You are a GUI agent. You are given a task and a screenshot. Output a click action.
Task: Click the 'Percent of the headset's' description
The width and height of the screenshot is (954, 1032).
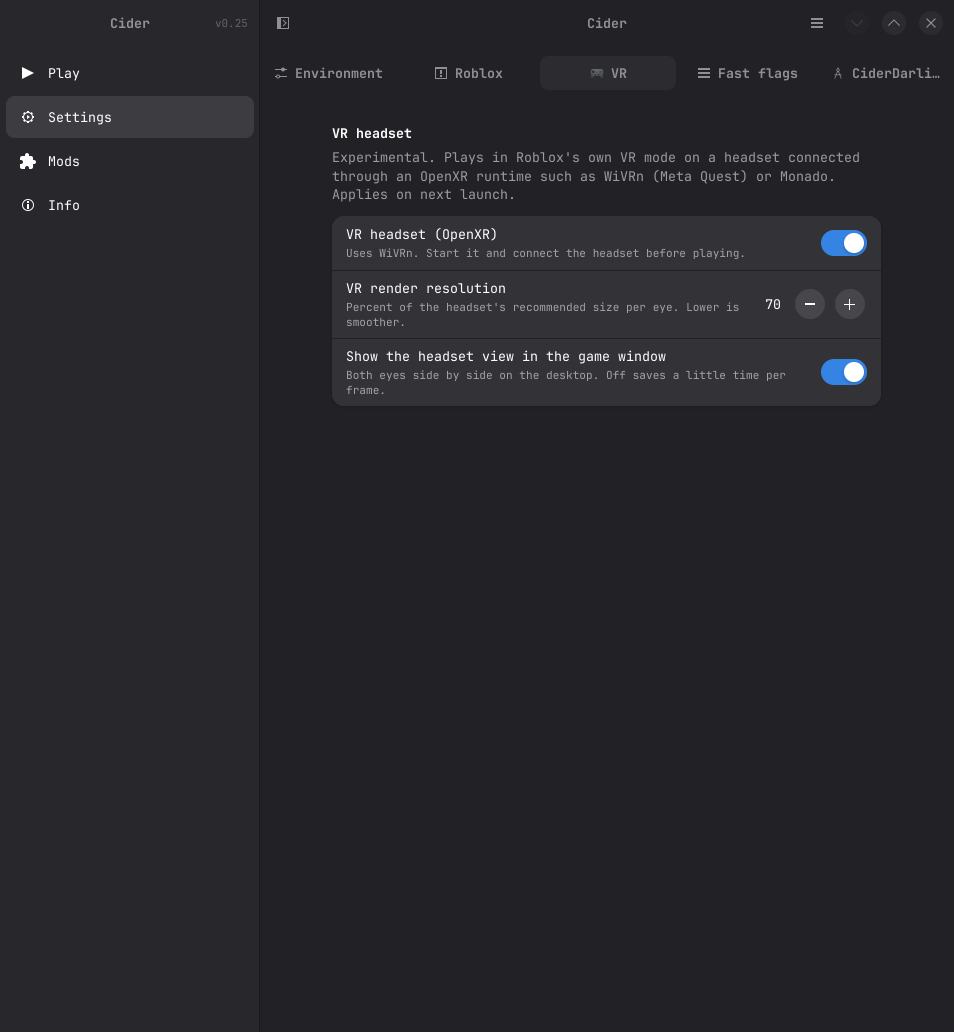tap(543, 315)
